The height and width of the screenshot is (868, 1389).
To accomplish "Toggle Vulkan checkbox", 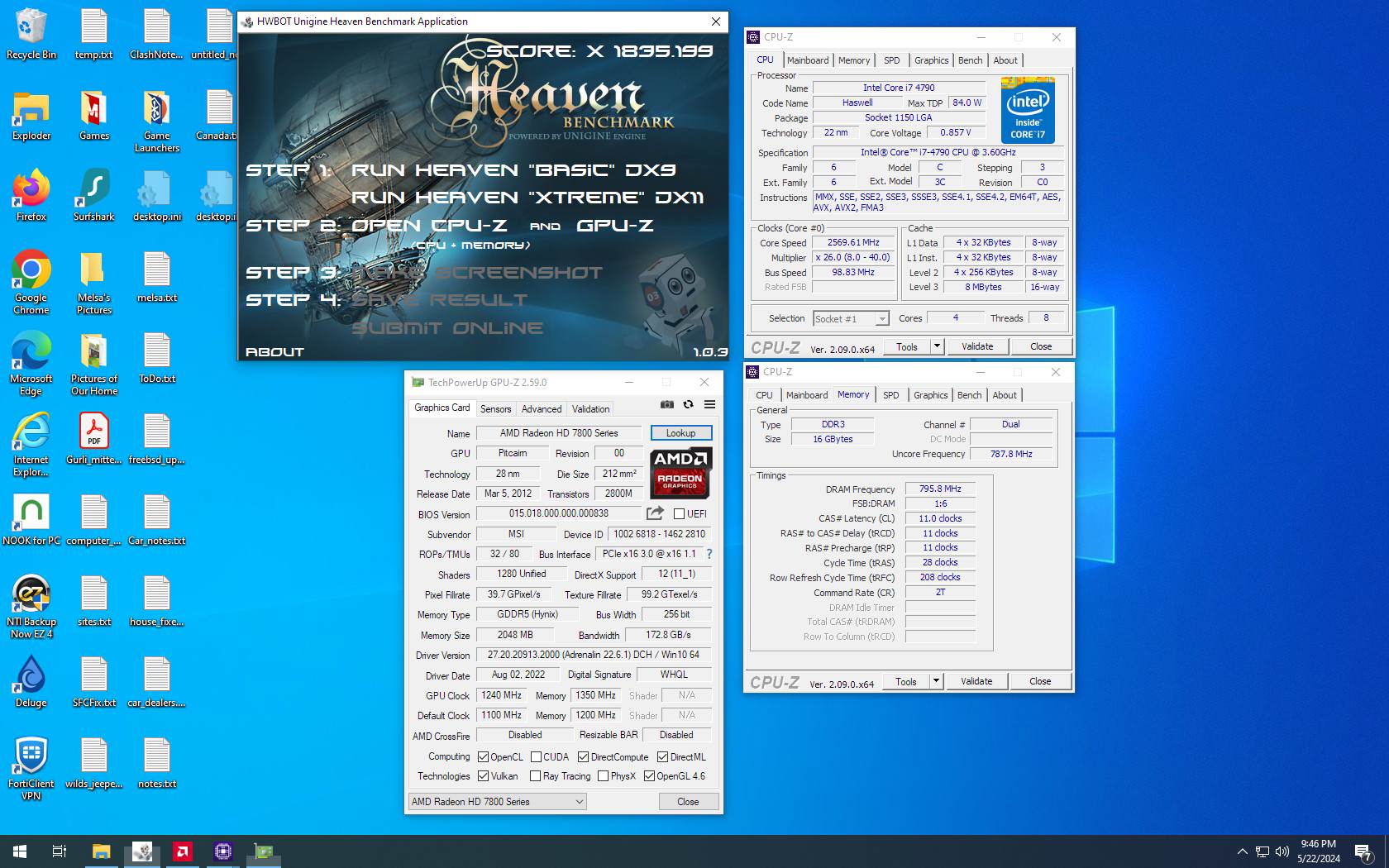I will 483,776.
